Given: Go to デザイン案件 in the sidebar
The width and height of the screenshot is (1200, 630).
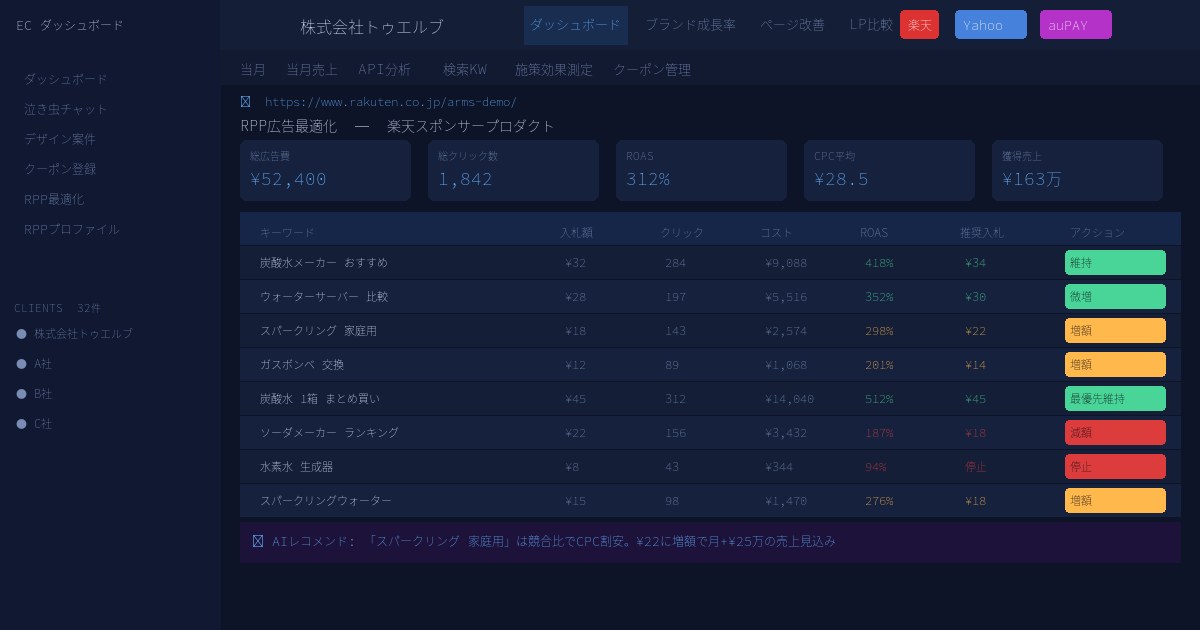Looking at the screenshot, I should pyautogui.click(x=60, y=139).
